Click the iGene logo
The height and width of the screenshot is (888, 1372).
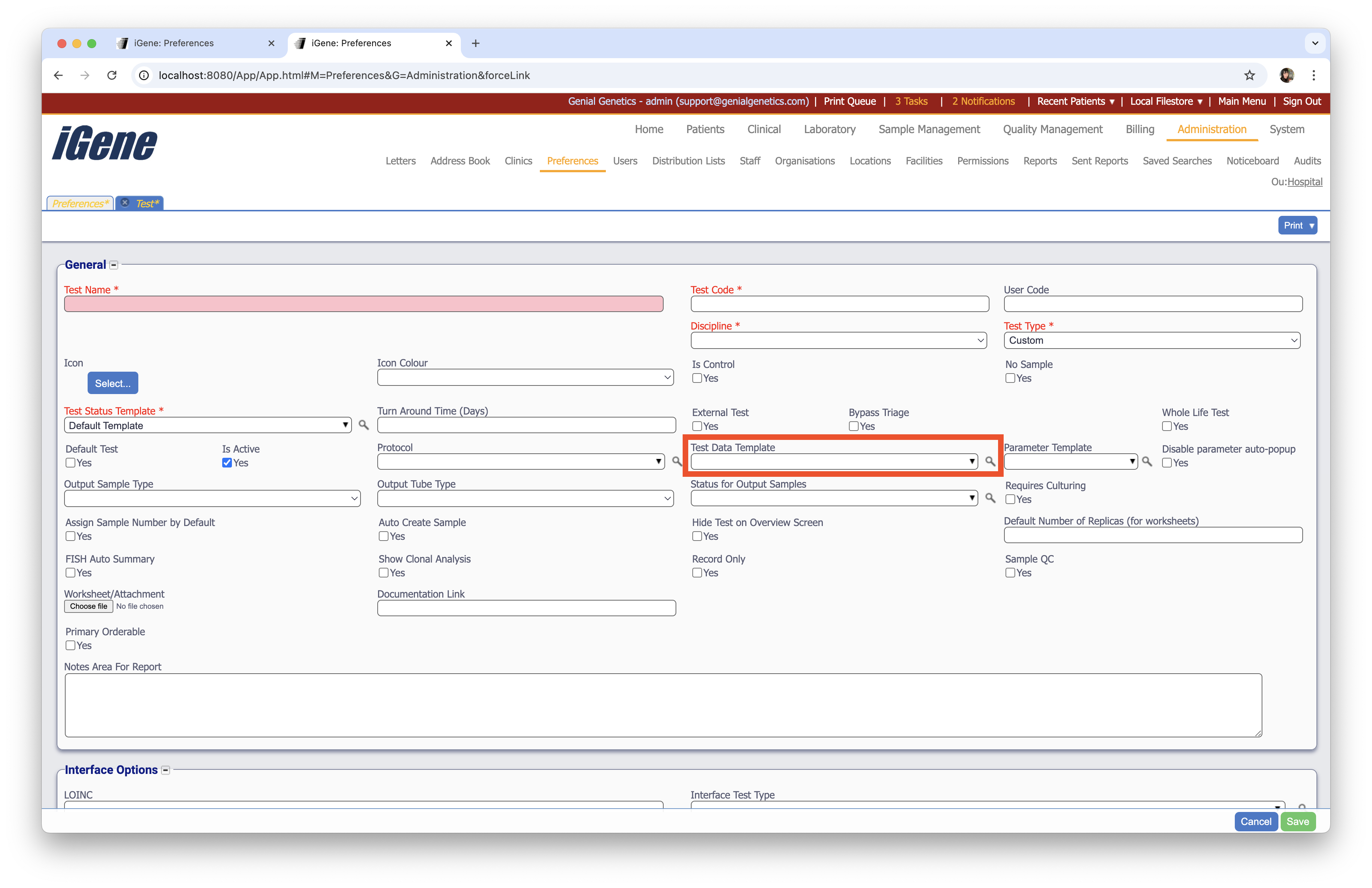pyautogui.click(x=104, y=143)
